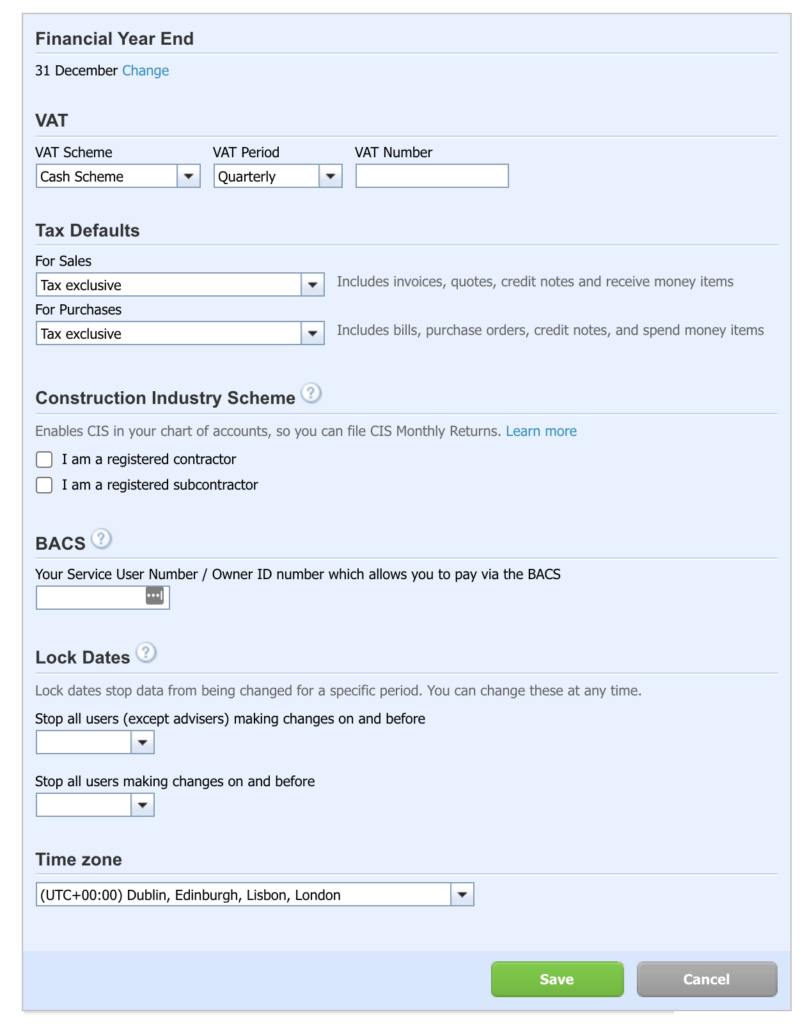Check I am a registered subcontractor

[x=44, y=485]
